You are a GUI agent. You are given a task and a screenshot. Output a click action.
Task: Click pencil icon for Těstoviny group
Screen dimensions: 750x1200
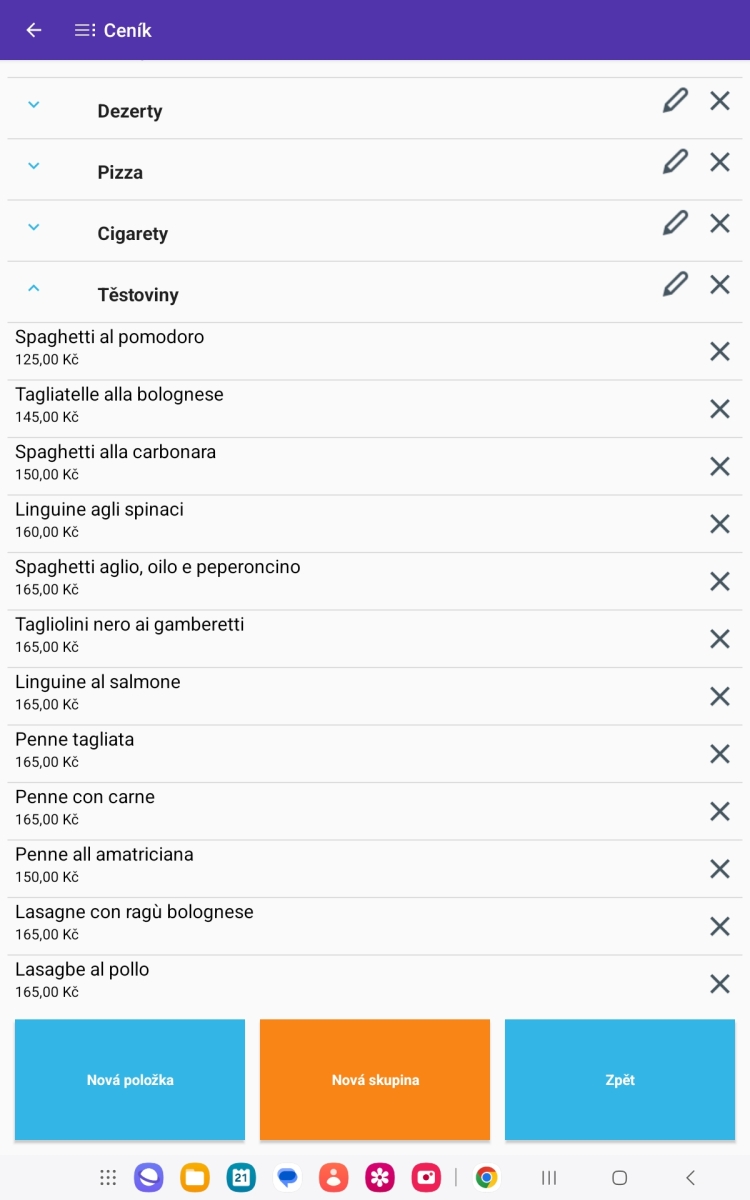click(x=675, y=284)
